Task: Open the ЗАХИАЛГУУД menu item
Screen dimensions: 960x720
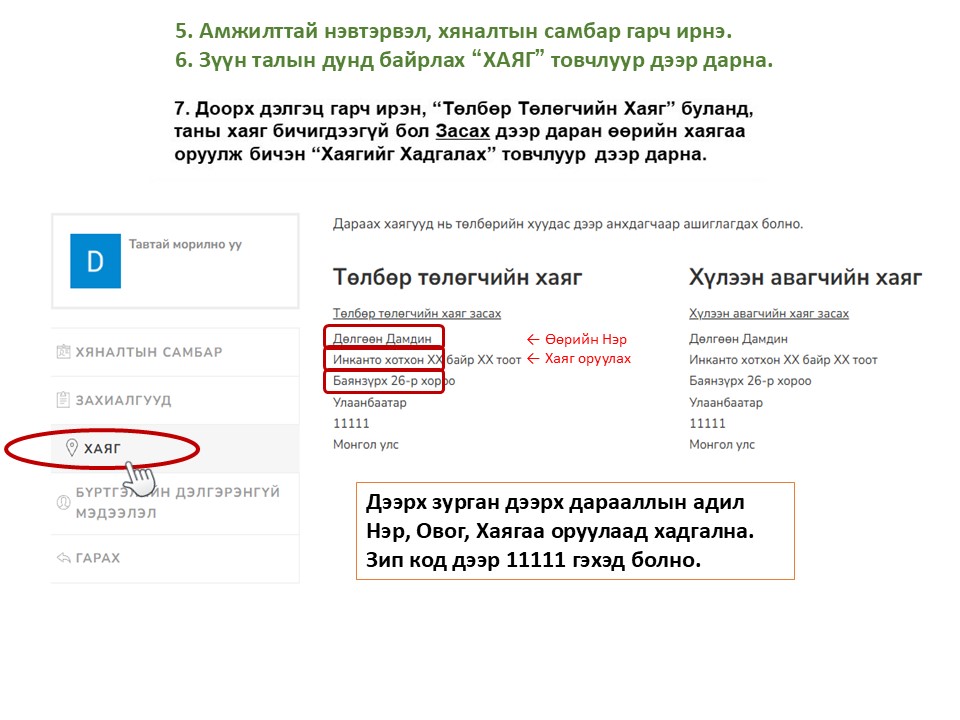Action: click(x=123, y=400)
